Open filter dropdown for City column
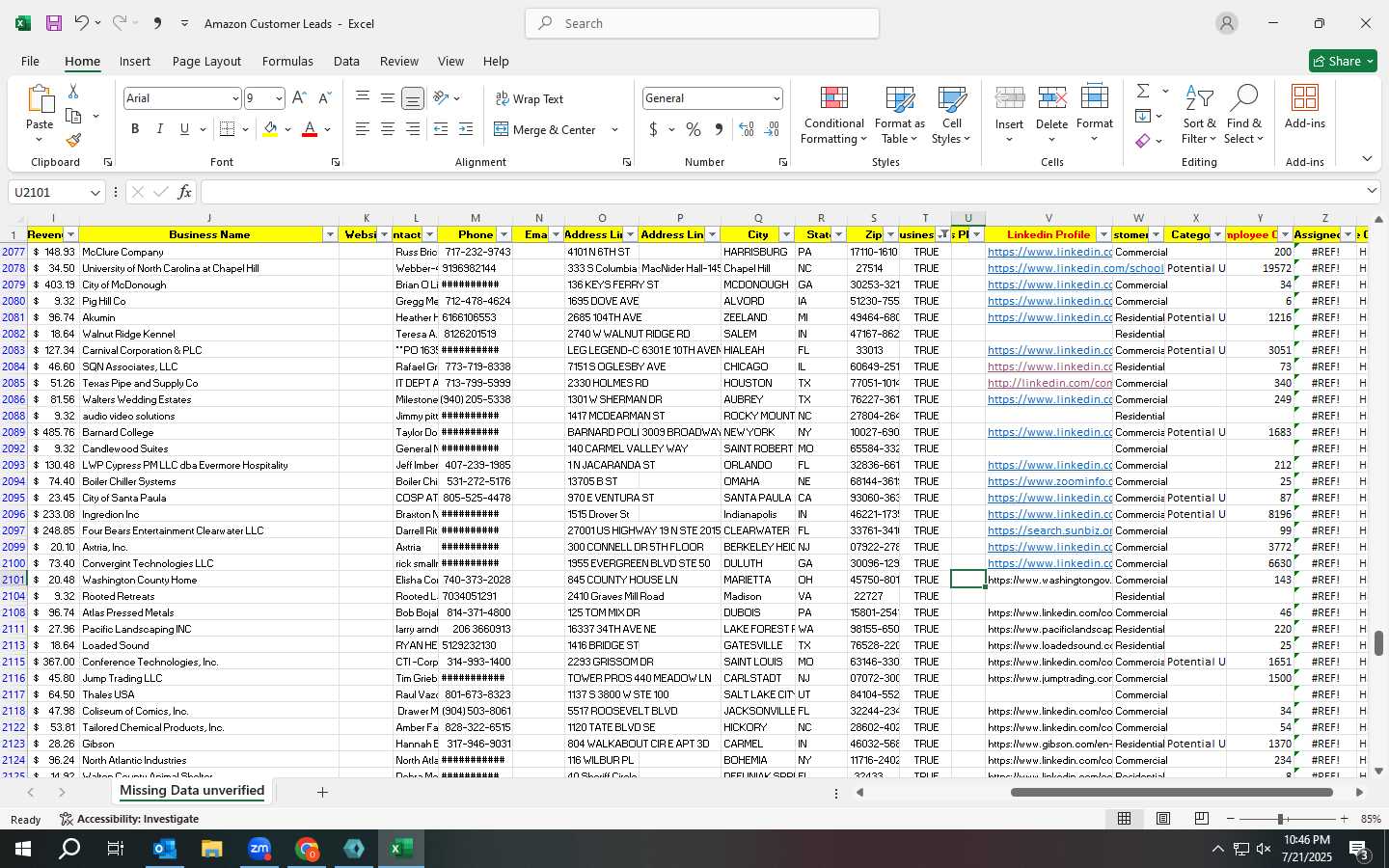 (785, 234)
